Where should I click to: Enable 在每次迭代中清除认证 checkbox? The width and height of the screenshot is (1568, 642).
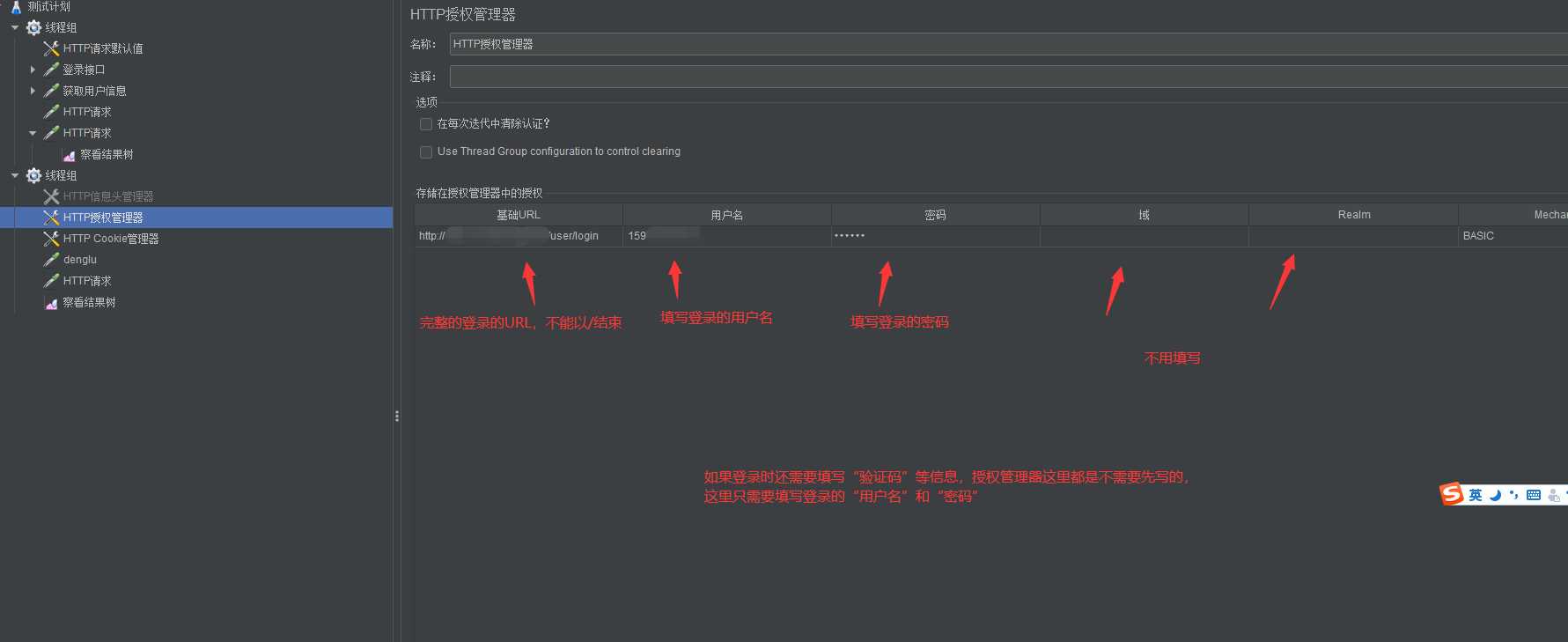426,124
